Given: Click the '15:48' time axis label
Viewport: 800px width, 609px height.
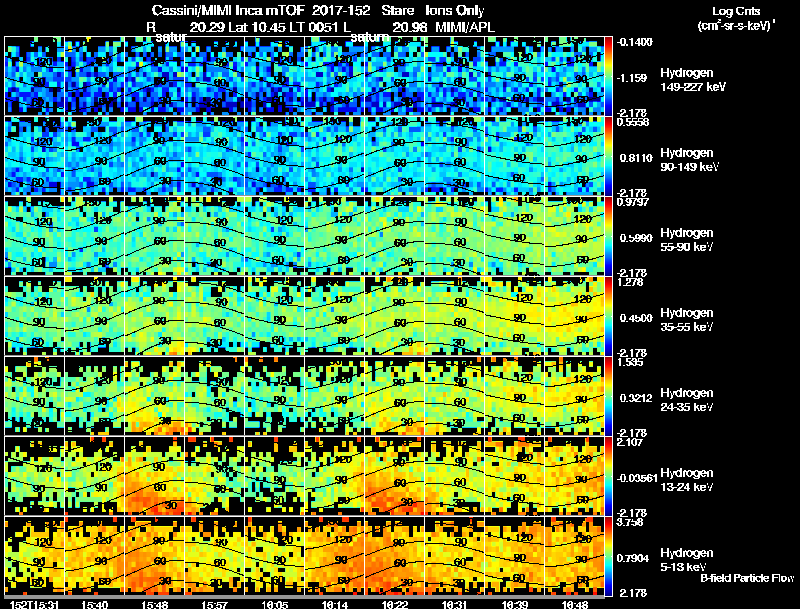Looking at the screenshot, I should pos(155,604).
